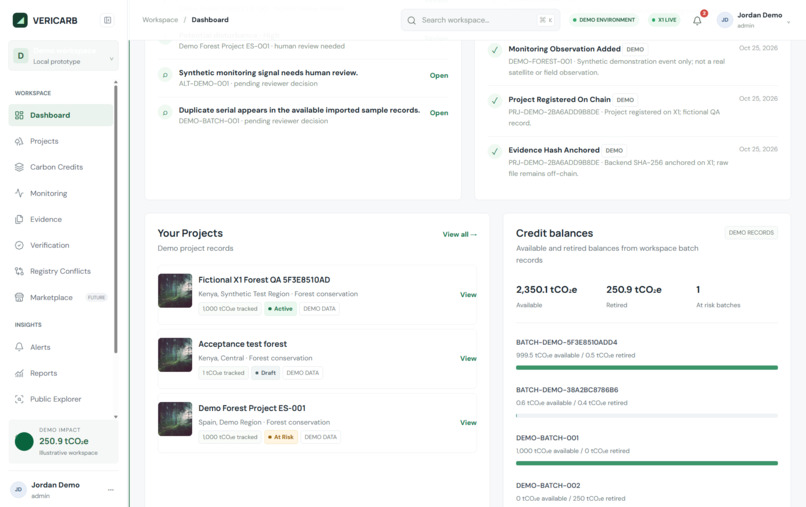
Task: Click the checkmark icon beside Project Registered On Chain
Action: (494, 101)
